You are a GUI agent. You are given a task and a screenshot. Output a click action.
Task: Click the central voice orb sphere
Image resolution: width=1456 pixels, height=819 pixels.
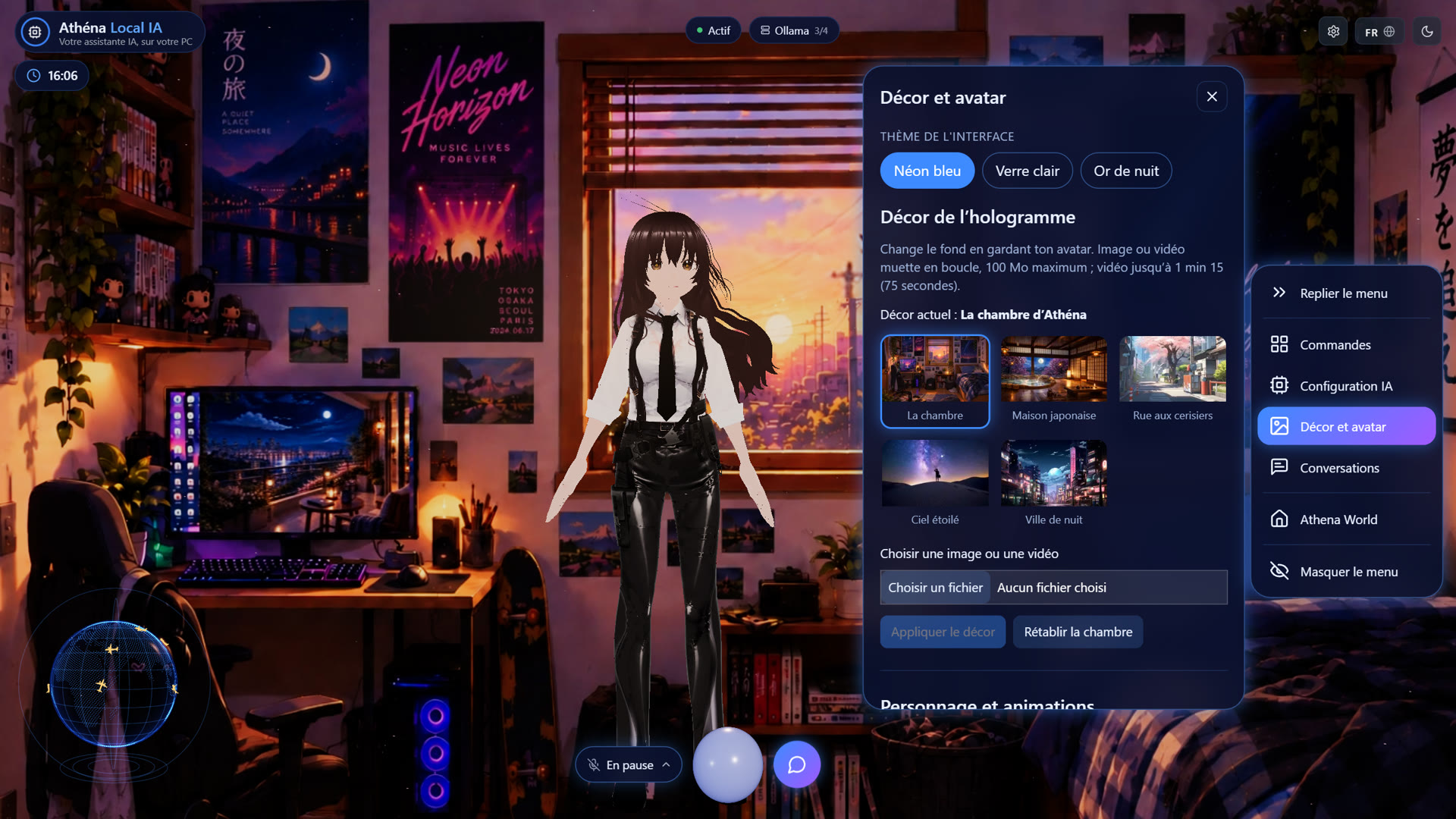727,764
